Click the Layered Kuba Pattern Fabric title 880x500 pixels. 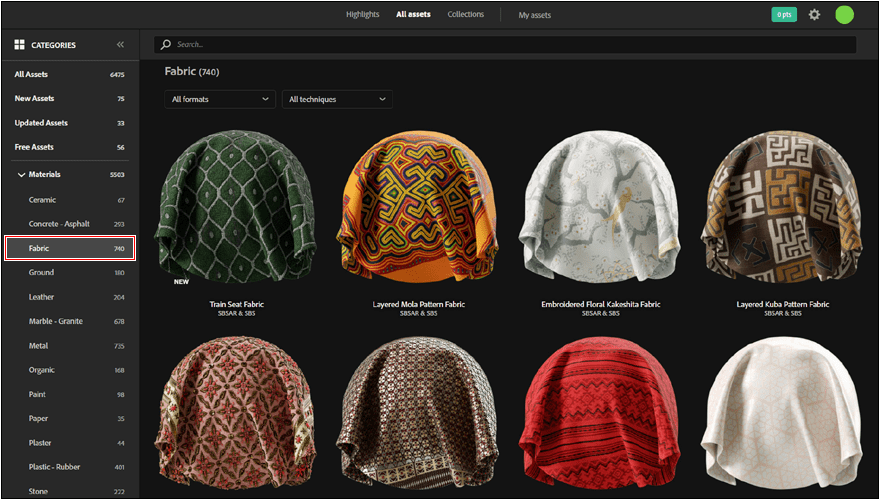click(x=782, y=304)
